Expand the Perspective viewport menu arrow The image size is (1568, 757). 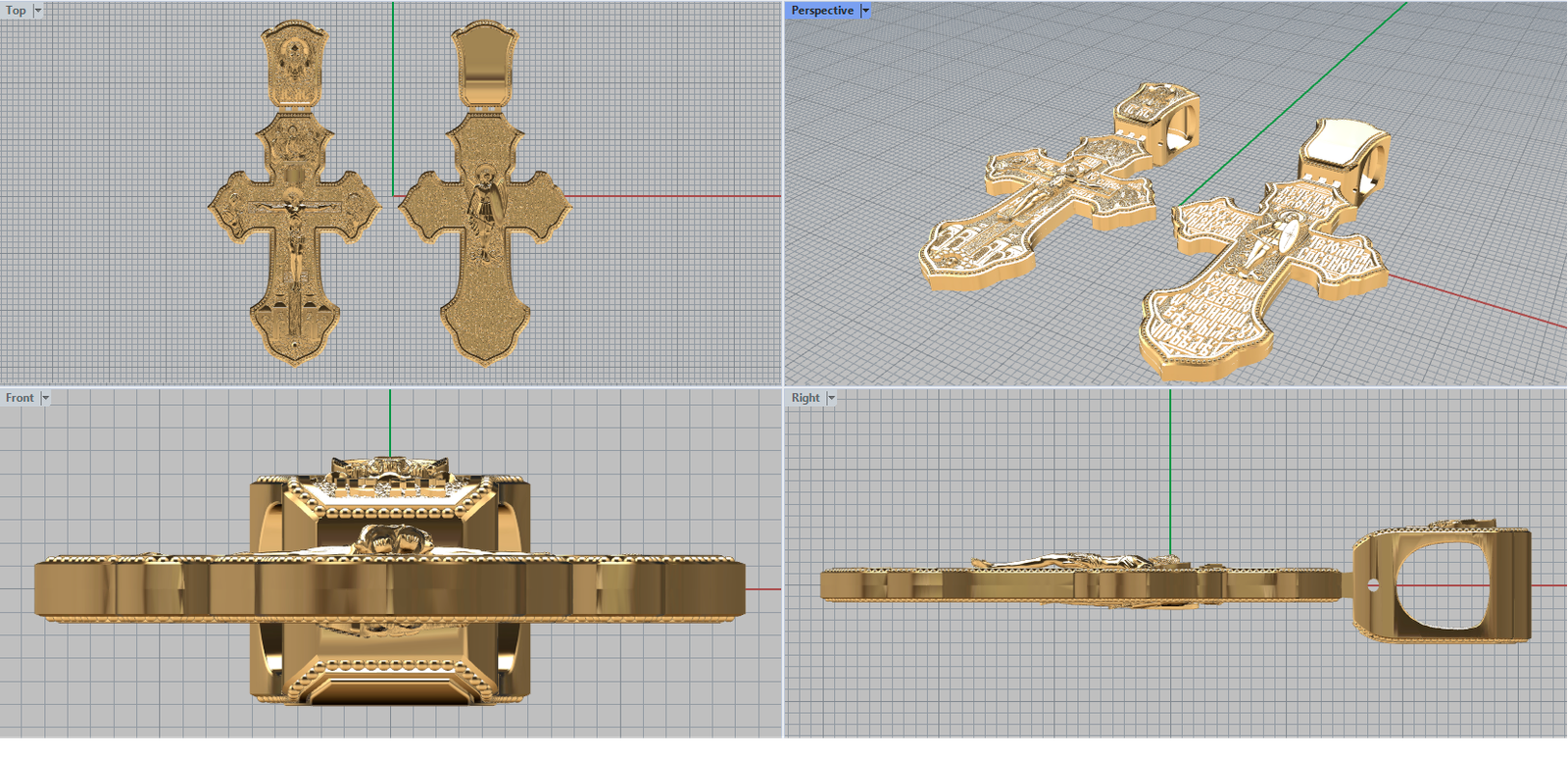pos(865,11)
